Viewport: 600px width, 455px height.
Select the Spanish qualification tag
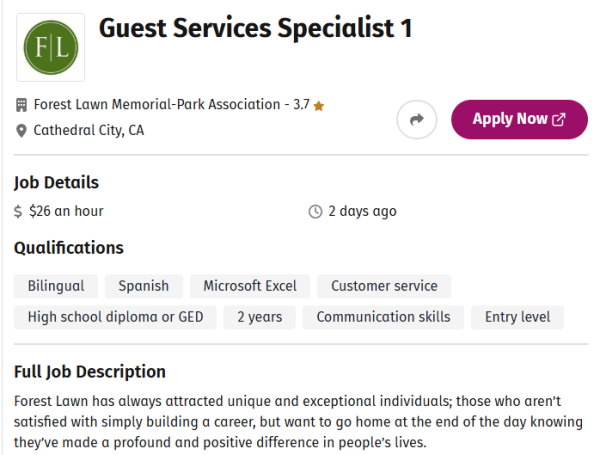[x=143, y=286]
